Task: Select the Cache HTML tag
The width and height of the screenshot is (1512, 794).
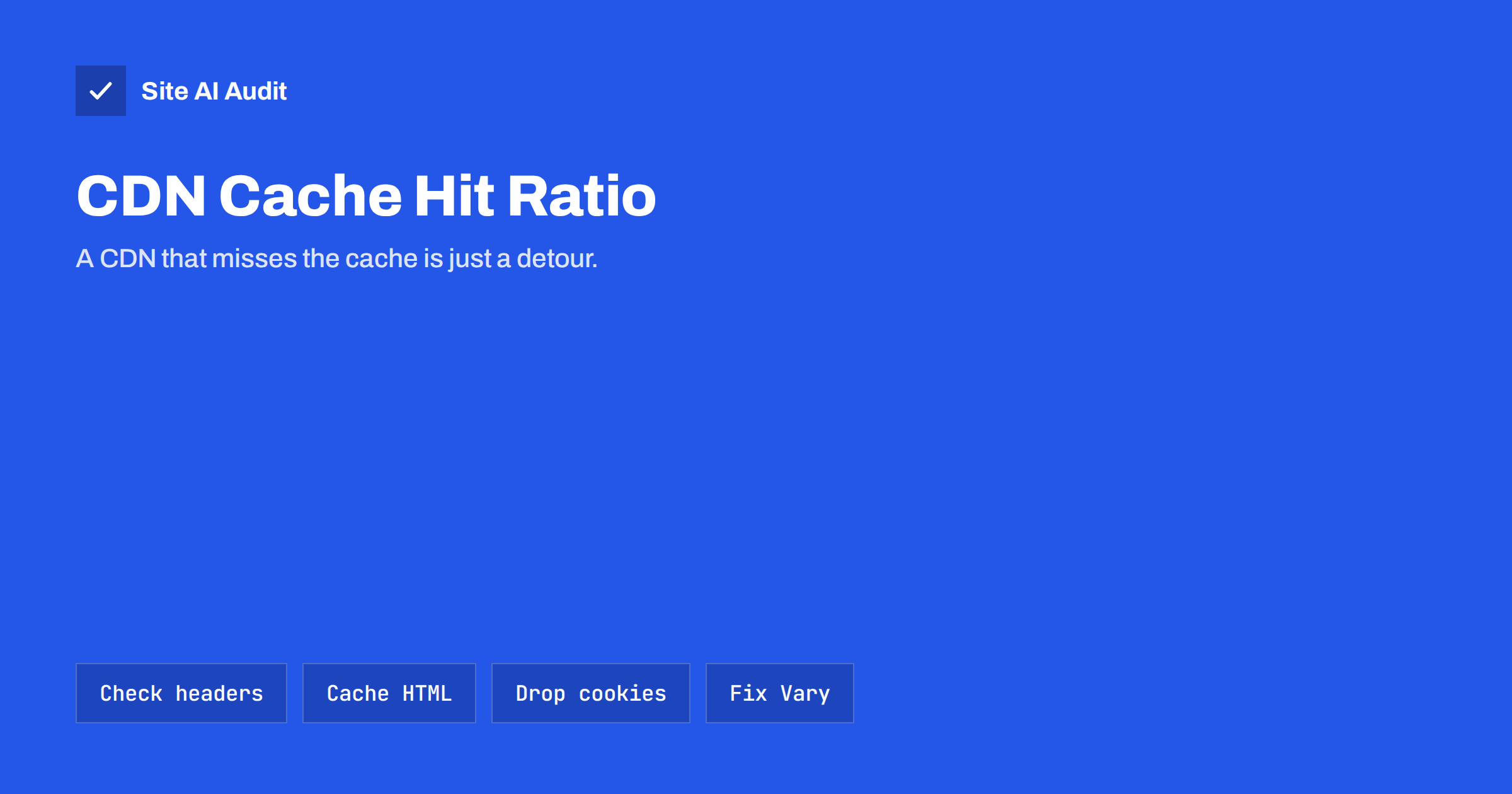Action: [389, 693]
